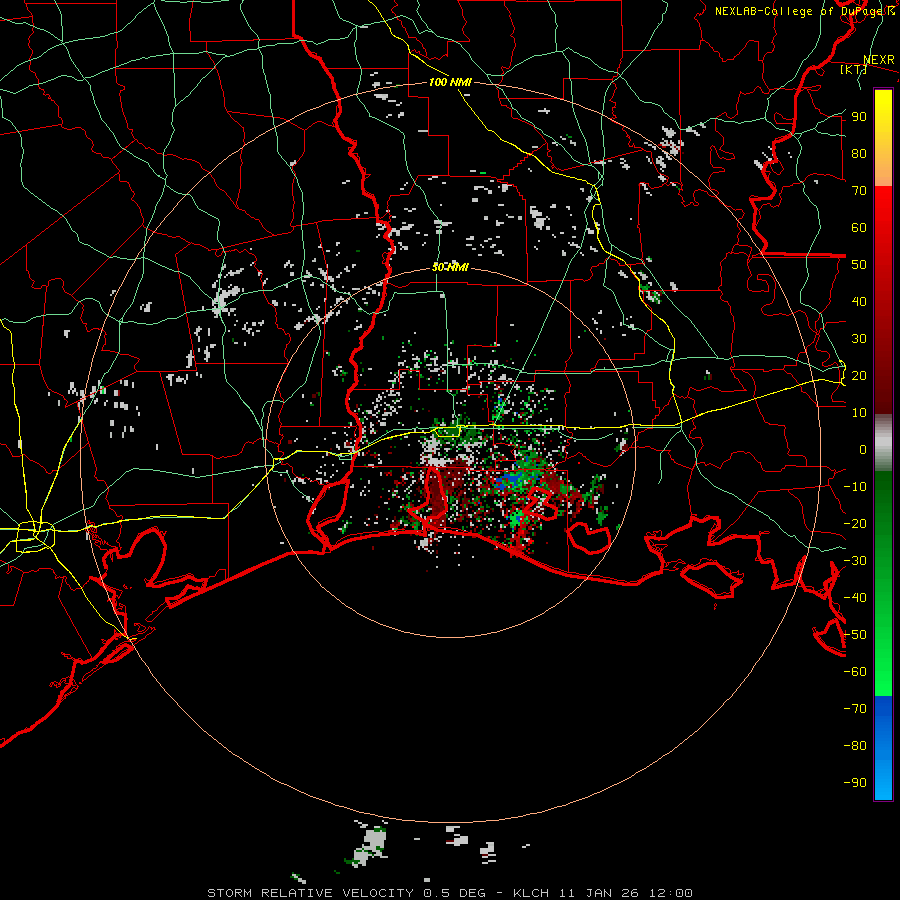The image size is (900, 900).
Task: Click the "20" scale value
Action: tap(859, 376)
